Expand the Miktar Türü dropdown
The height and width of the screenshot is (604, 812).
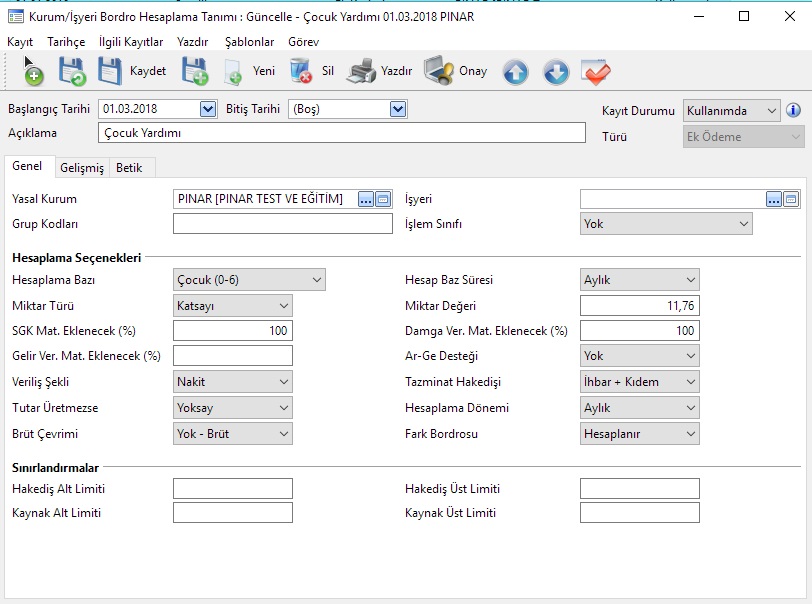(x=233, y=306)
